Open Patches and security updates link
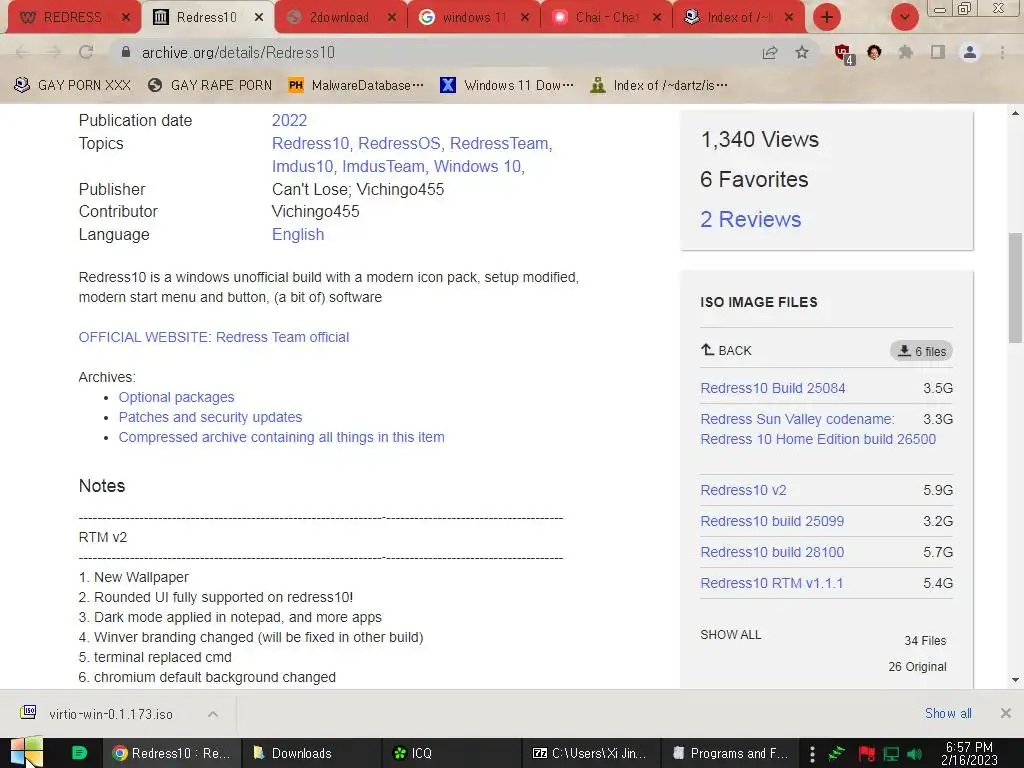Image resolution: width=1024 pixels, height=768 pixels. pyautogui.click(x=210, y=417)
